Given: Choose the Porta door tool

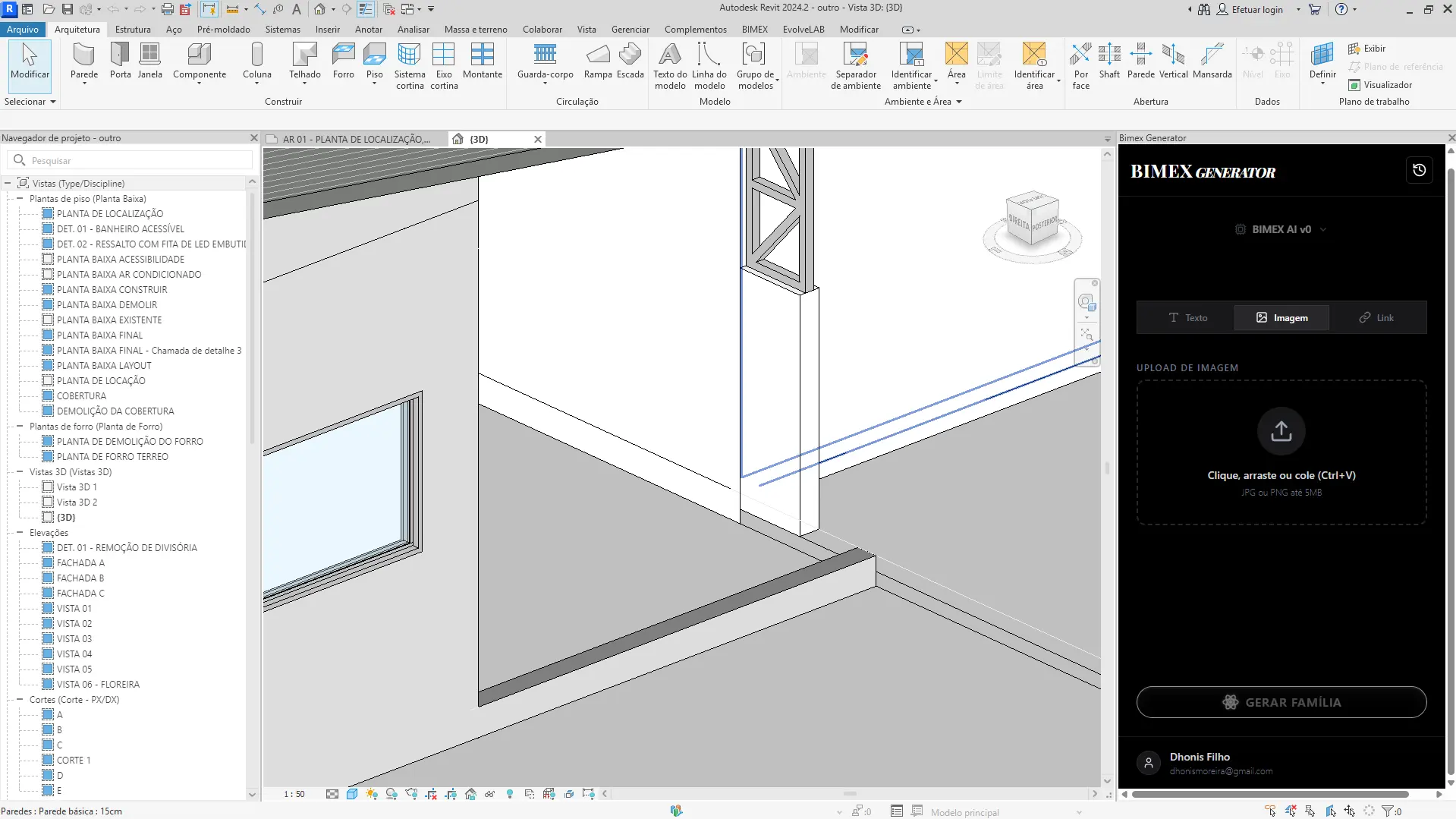Looking at the screenshot, I should click(120, 61).
